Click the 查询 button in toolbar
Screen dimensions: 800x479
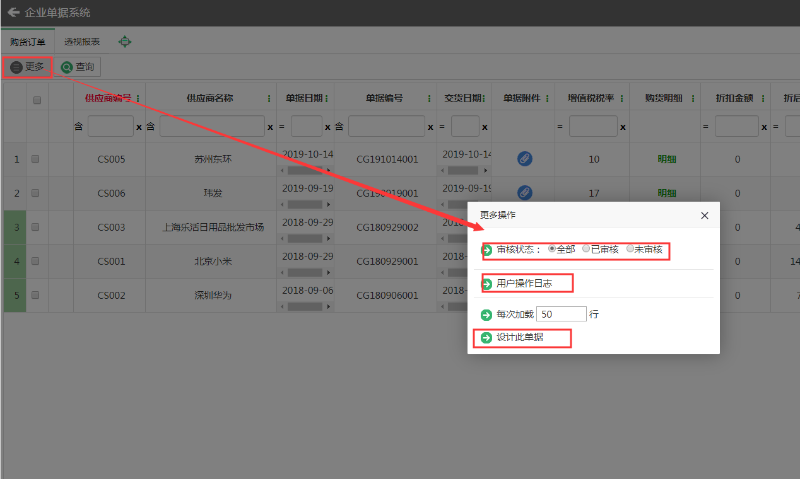[79, 67]
